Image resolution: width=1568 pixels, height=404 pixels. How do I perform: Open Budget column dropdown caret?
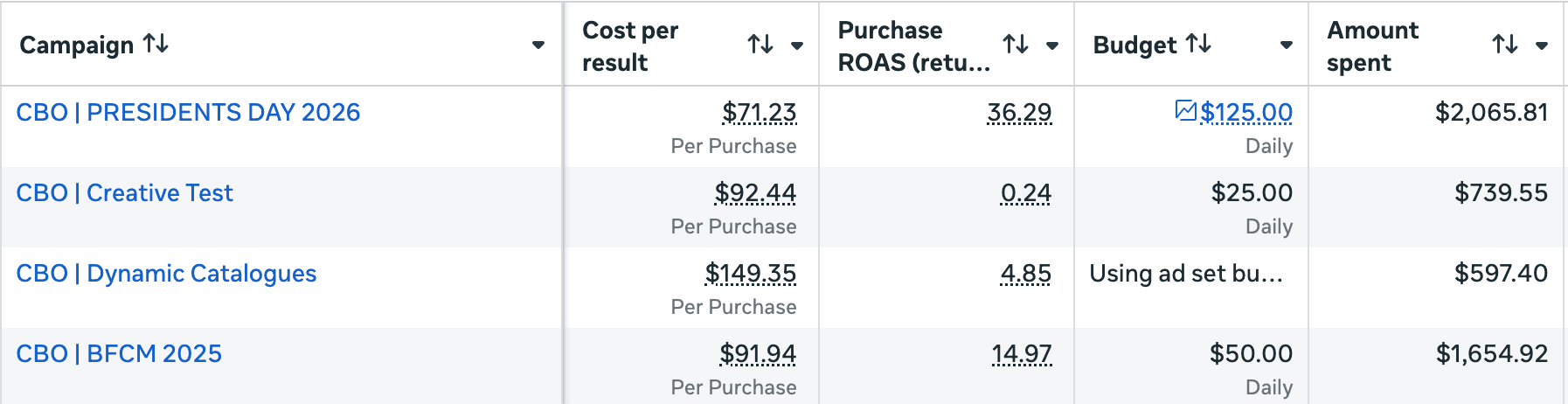pos(1287,45)
